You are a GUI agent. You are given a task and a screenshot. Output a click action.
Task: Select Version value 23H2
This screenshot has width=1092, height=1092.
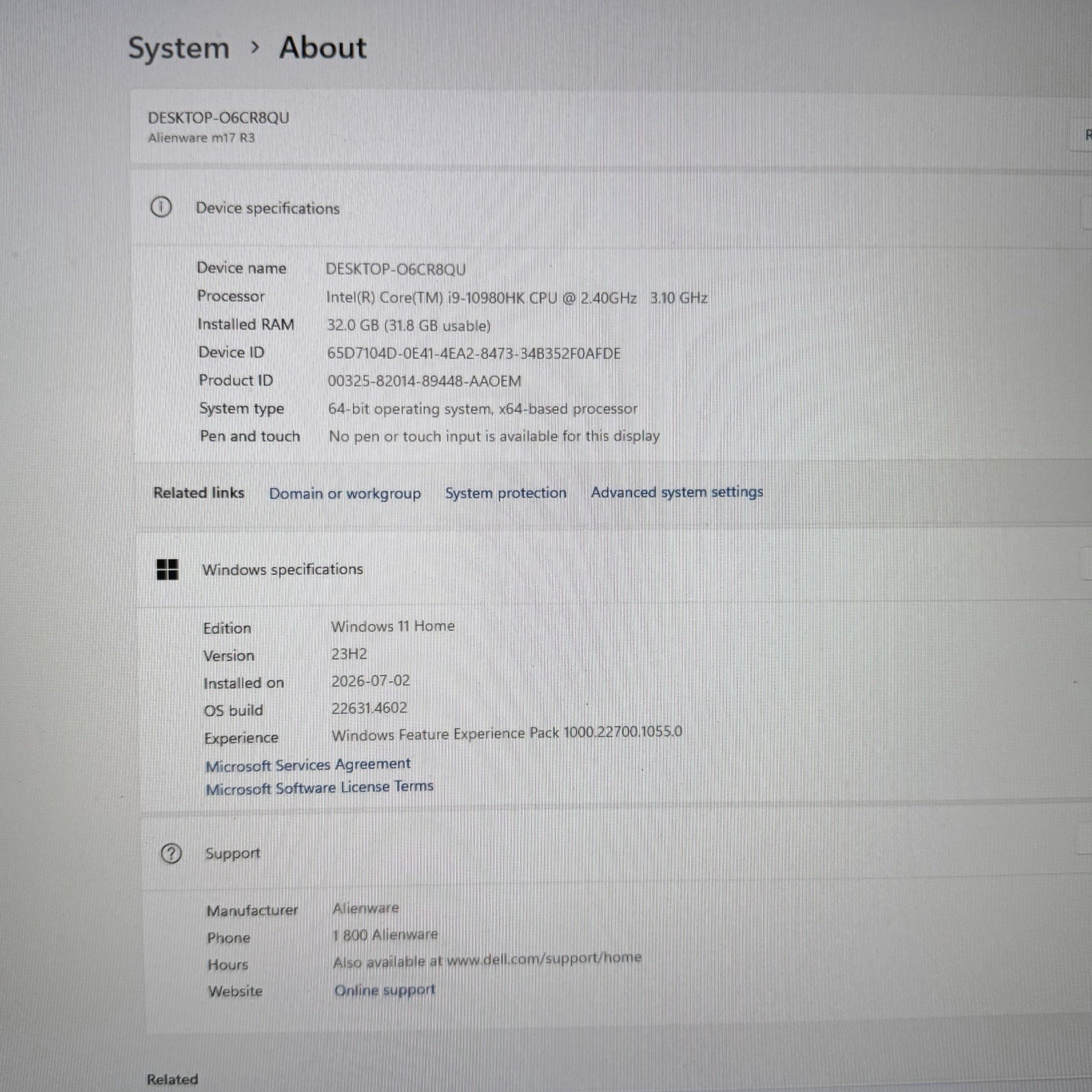click(x=349, y=654)
